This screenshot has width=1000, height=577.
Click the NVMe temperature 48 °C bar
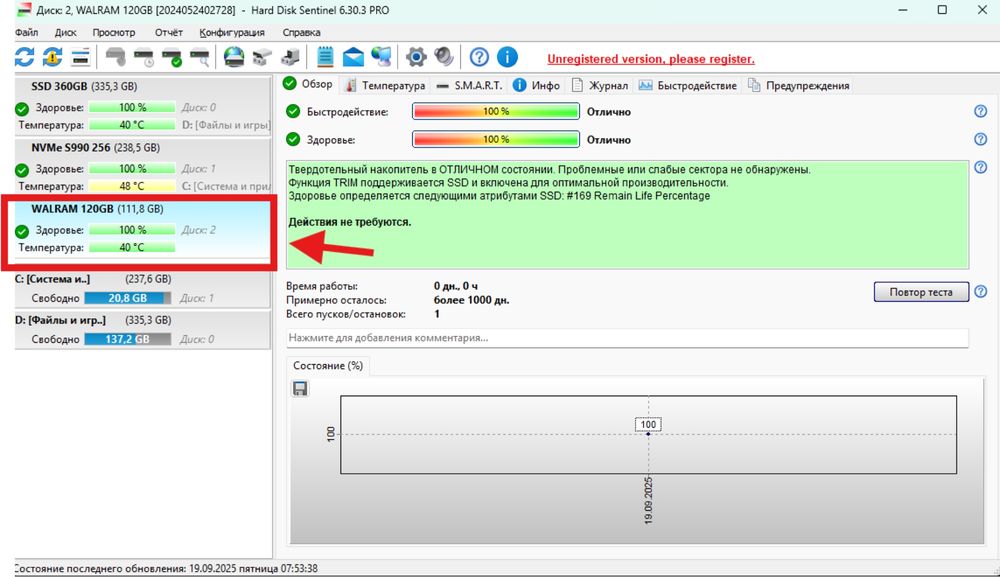[x=132, y=186]
